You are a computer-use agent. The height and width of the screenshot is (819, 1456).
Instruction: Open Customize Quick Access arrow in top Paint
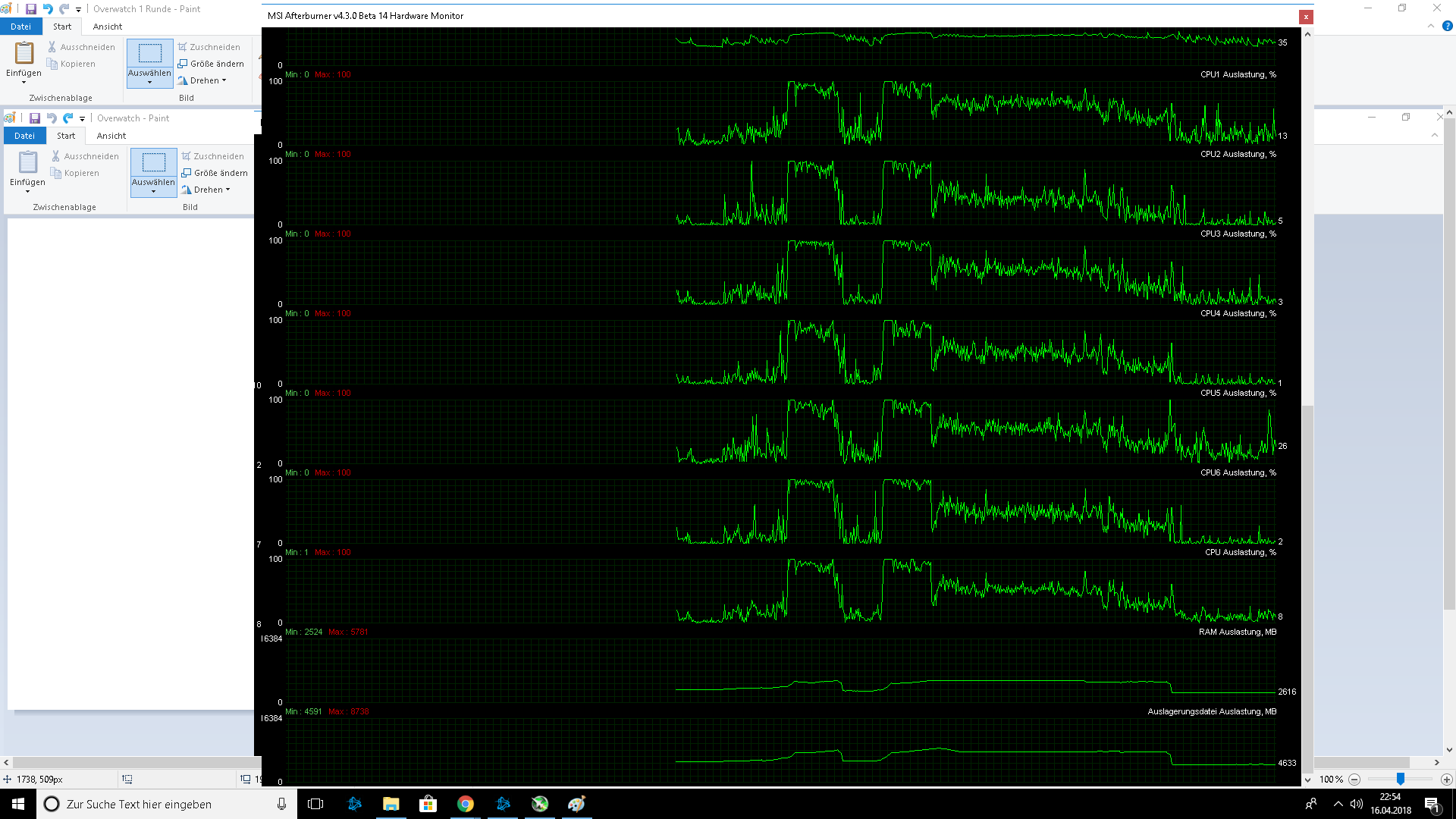pos(78,10)
